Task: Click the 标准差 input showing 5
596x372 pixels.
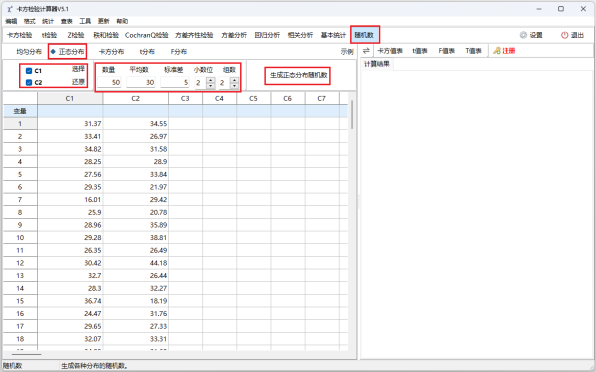Action: (x=174, y=82)
